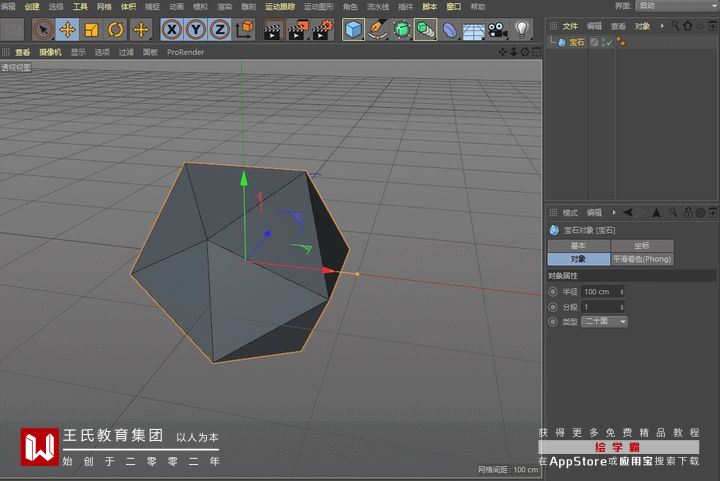720x481 pixels.
Task: Open the 选择 (Select) menu
Action: click(56, 6)
